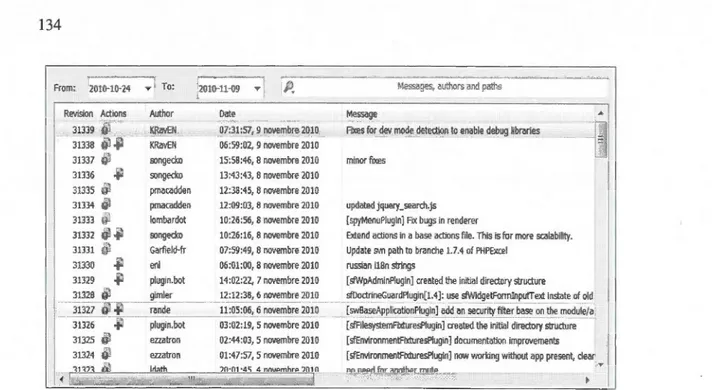712x390 pixels.
Task: Open the To date dropdown arrow
Action: 257,89
